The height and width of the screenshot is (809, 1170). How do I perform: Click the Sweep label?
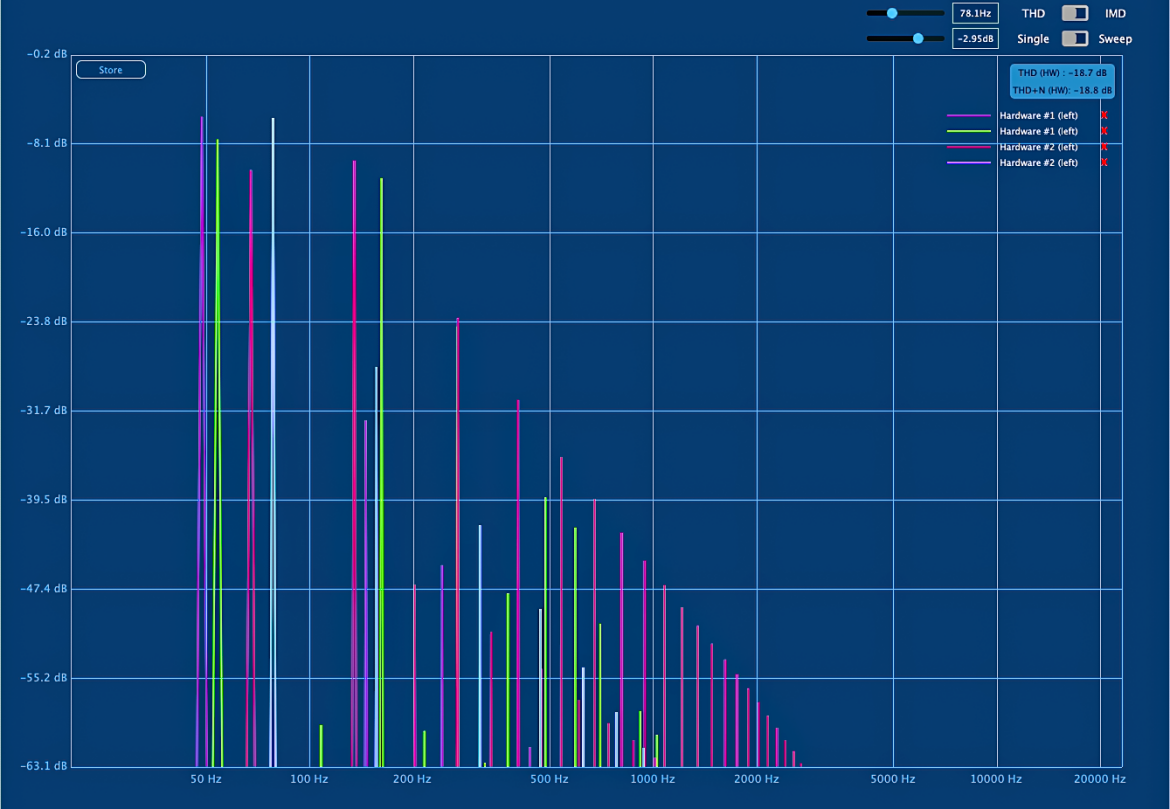1115,39
